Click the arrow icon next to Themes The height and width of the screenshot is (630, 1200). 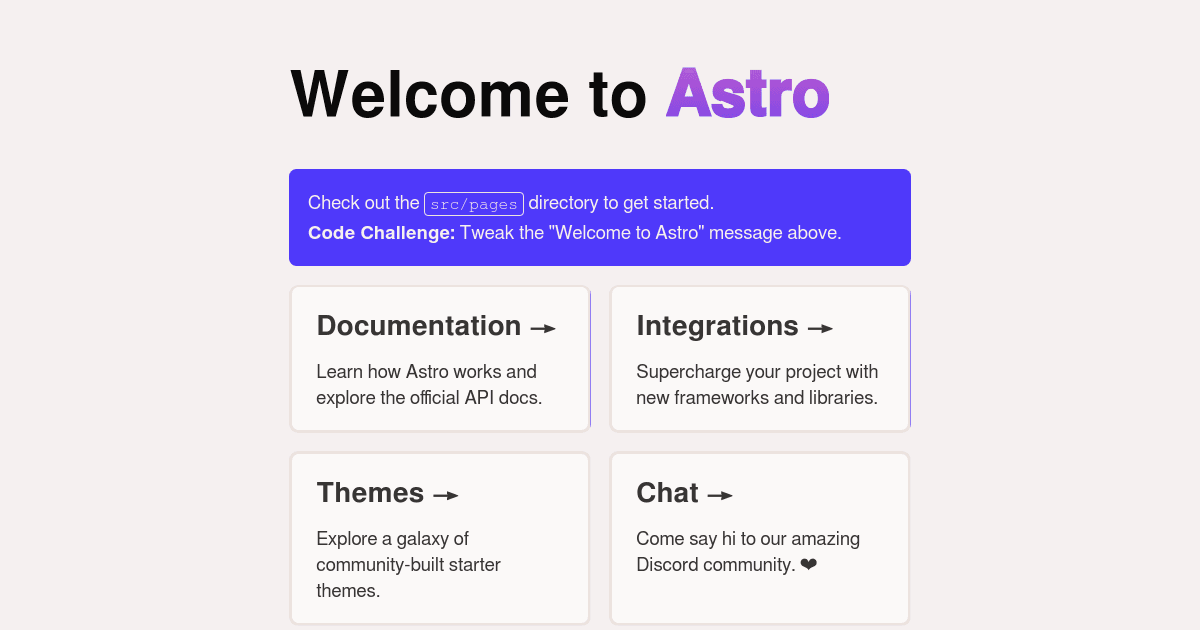tap(446, 495)
